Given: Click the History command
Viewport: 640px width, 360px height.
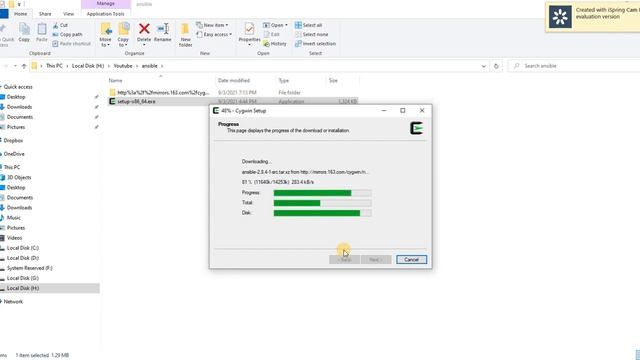Looking at the screenshot, I should coord(275,44).
